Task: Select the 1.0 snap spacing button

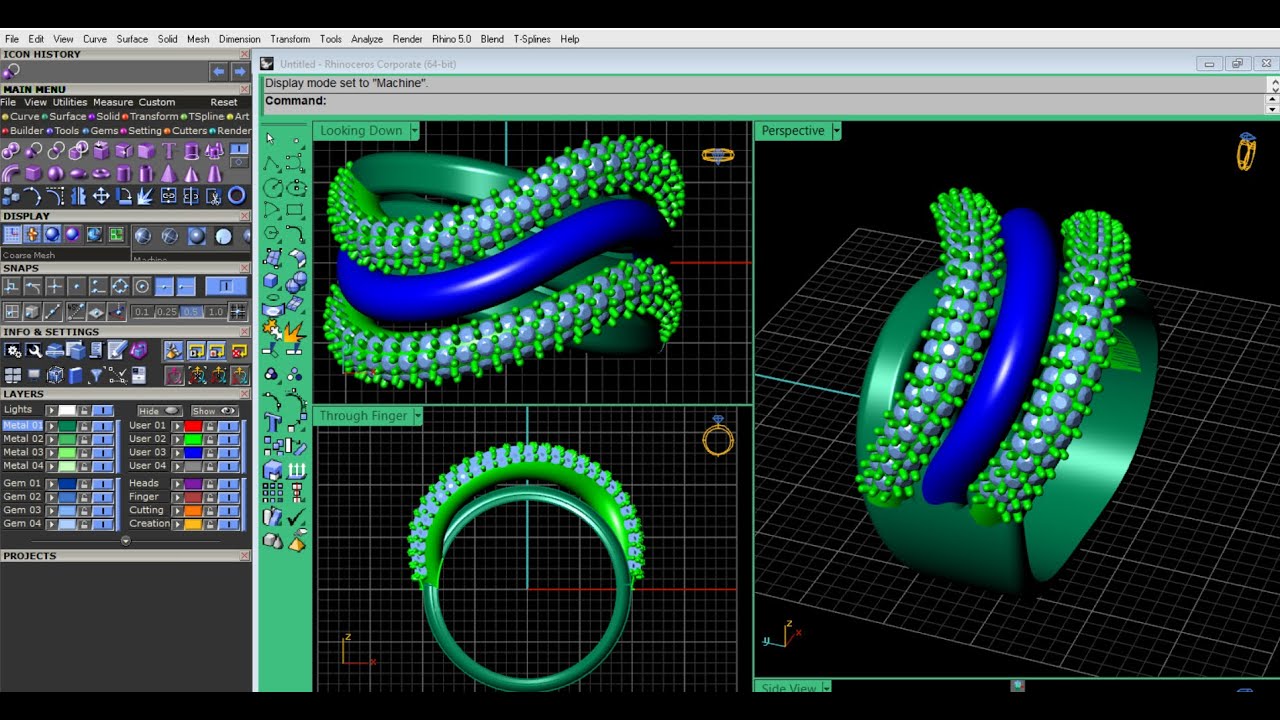Action: (216, 312)
